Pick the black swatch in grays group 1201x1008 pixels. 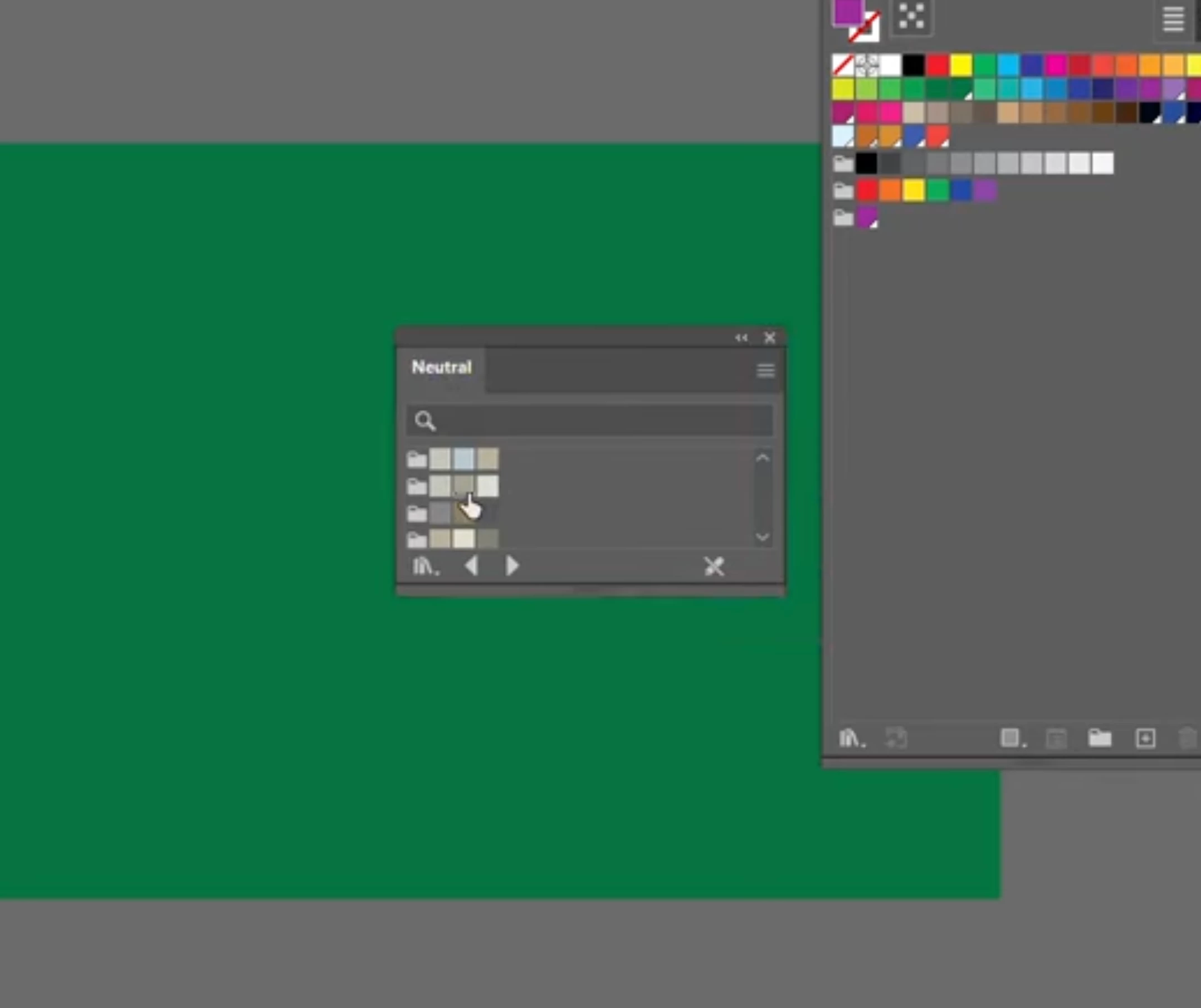coord(866,164)
